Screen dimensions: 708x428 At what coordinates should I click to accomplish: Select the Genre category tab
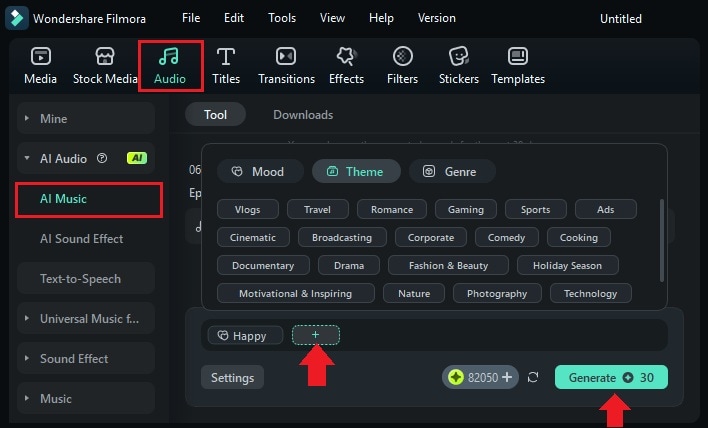pyautogui.click(x=452, y=172)
